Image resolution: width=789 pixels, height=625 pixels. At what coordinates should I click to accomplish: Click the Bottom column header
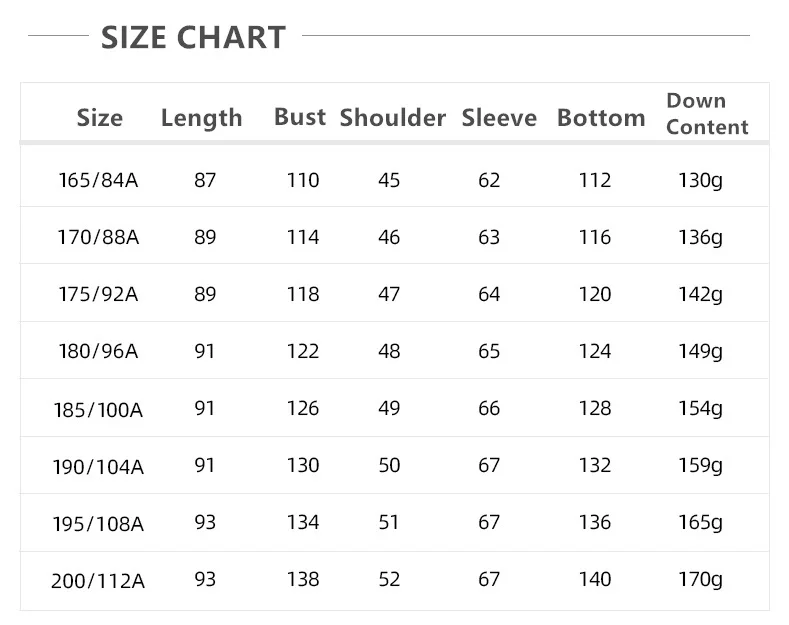[601, 118]
